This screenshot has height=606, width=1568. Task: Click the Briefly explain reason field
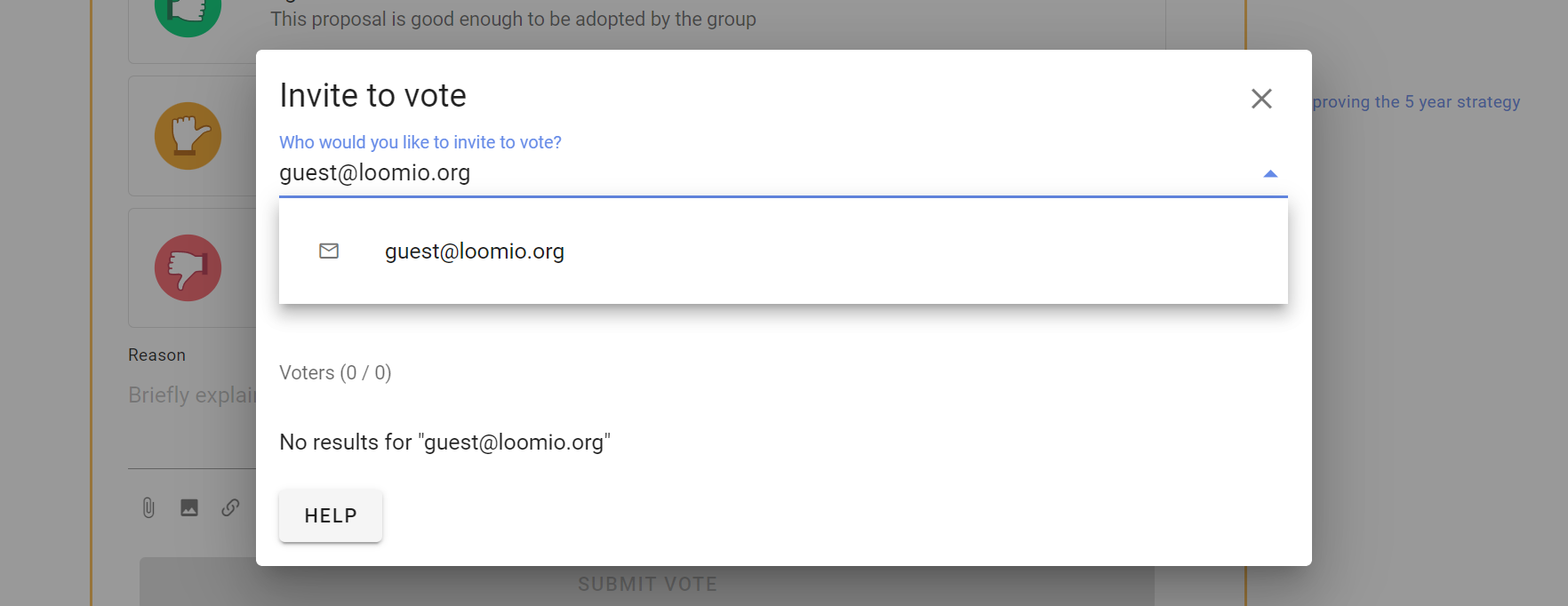[x=192, y=395]
